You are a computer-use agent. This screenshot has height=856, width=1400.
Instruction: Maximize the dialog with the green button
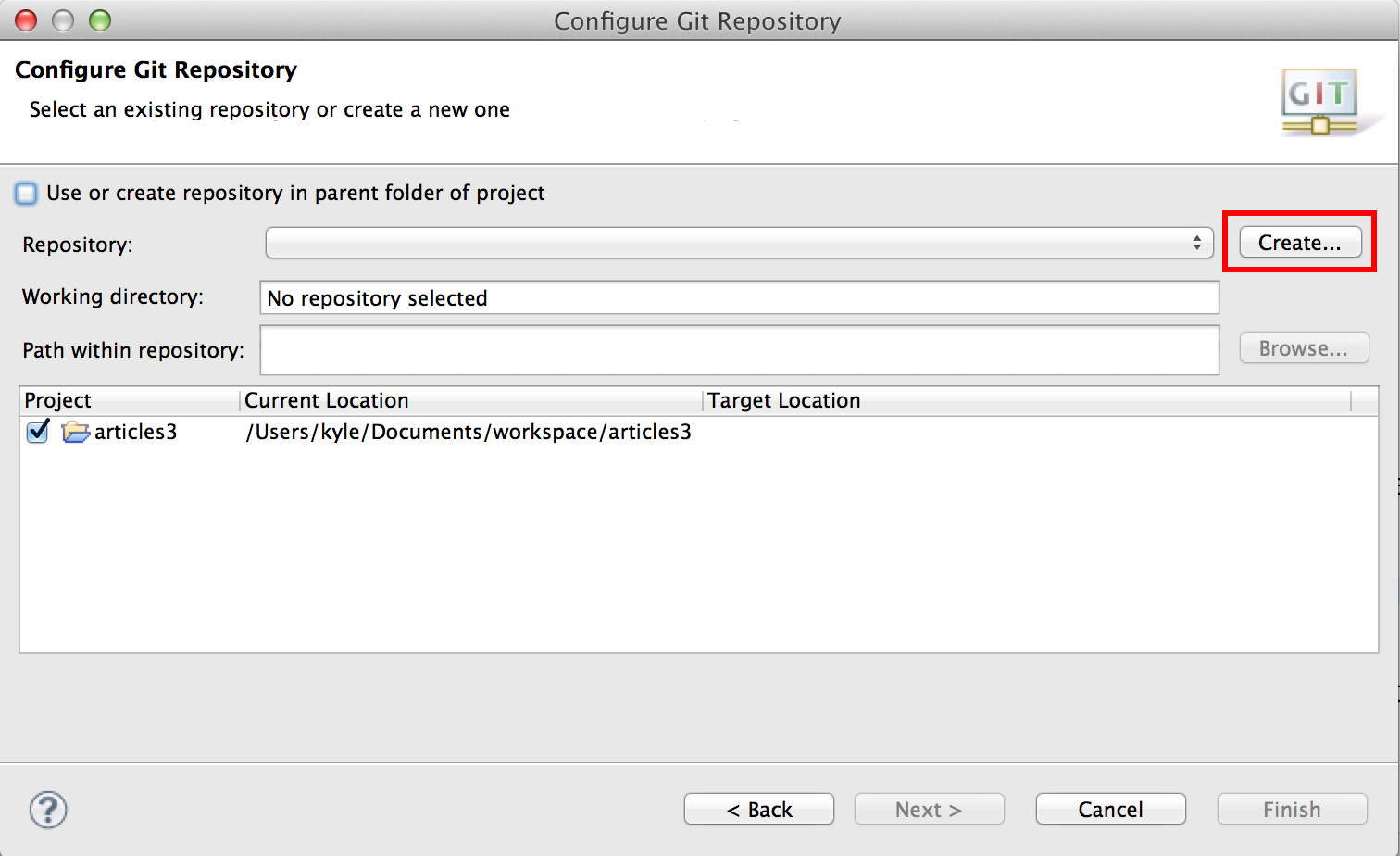coord(100,20)
